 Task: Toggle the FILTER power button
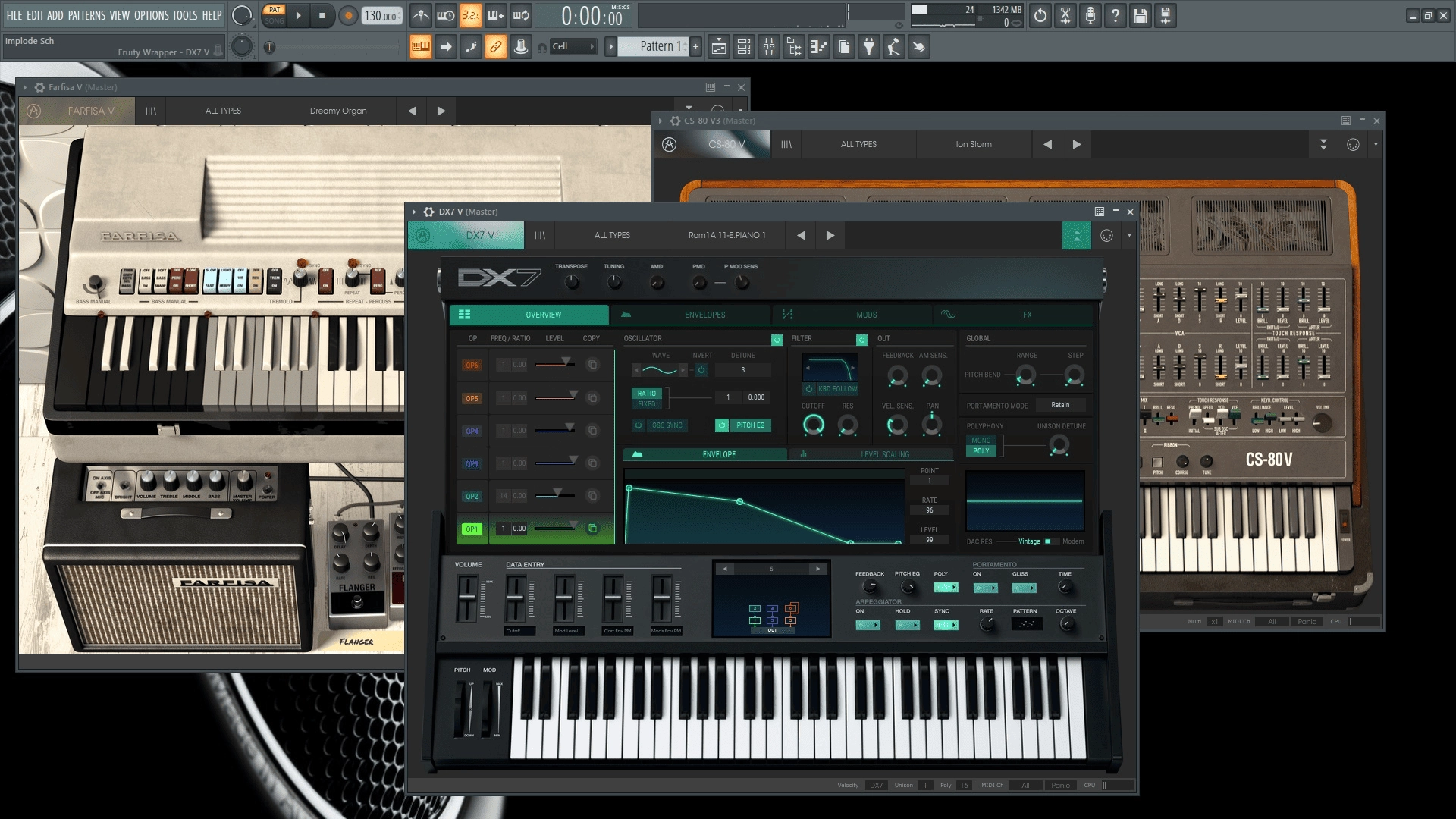[x=861, y=340]
